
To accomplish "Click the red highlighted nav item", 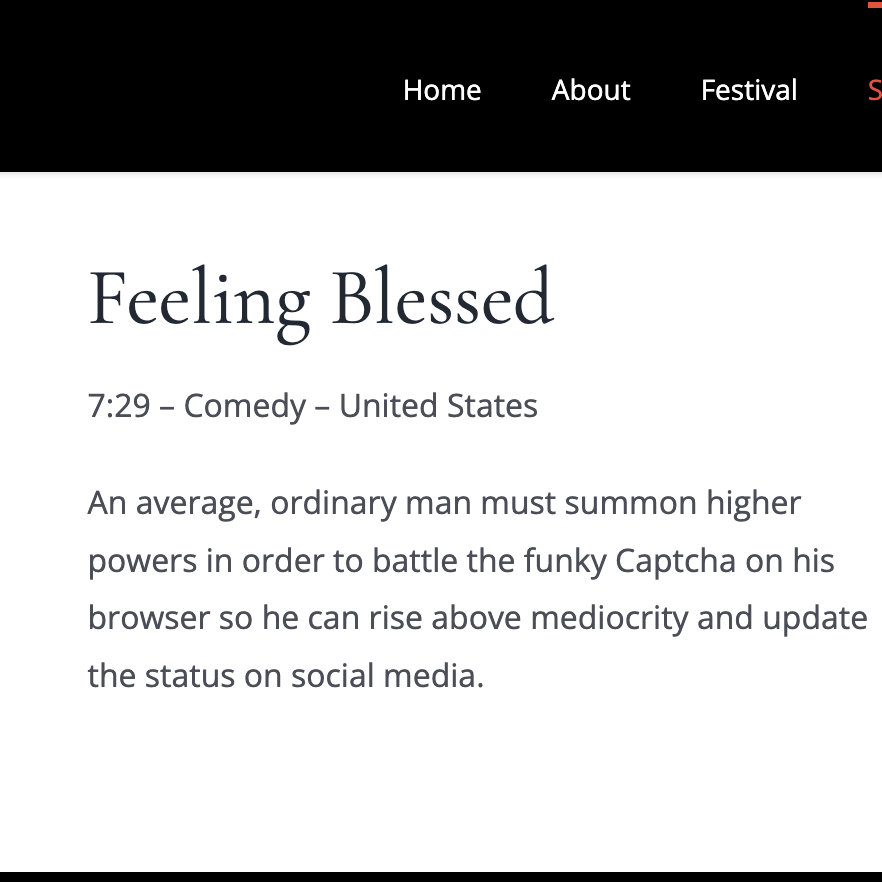I will point(875,91).
